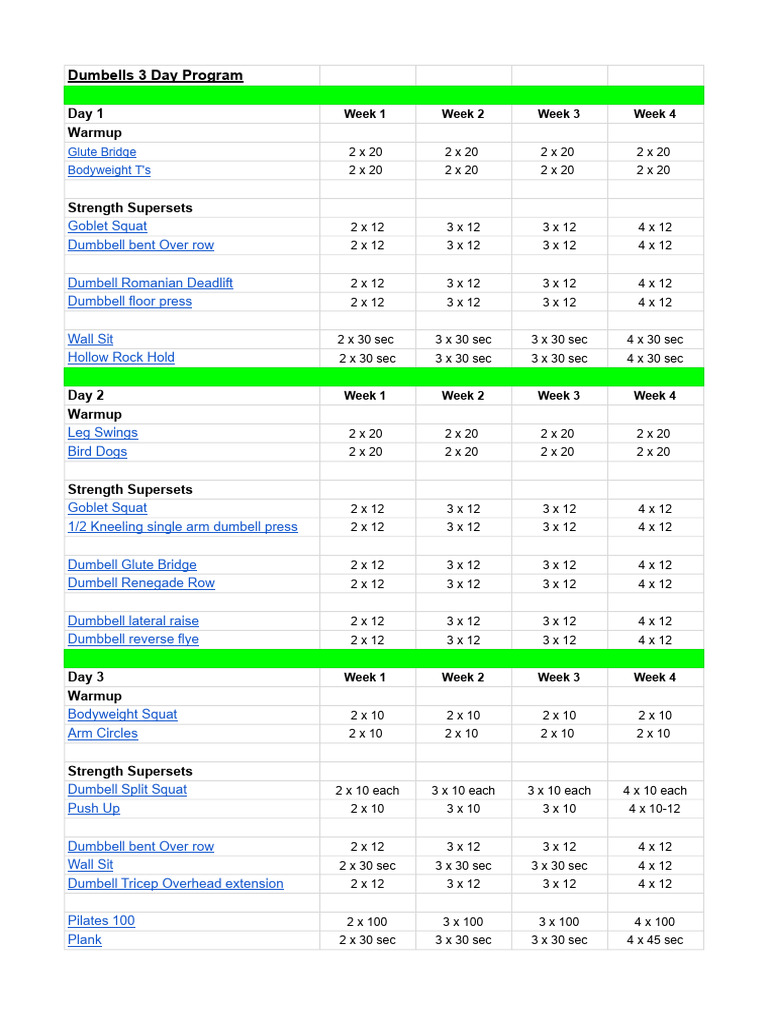768x1024 pixels.
Task: Open the Push Up link
Action: click(93, 808)
